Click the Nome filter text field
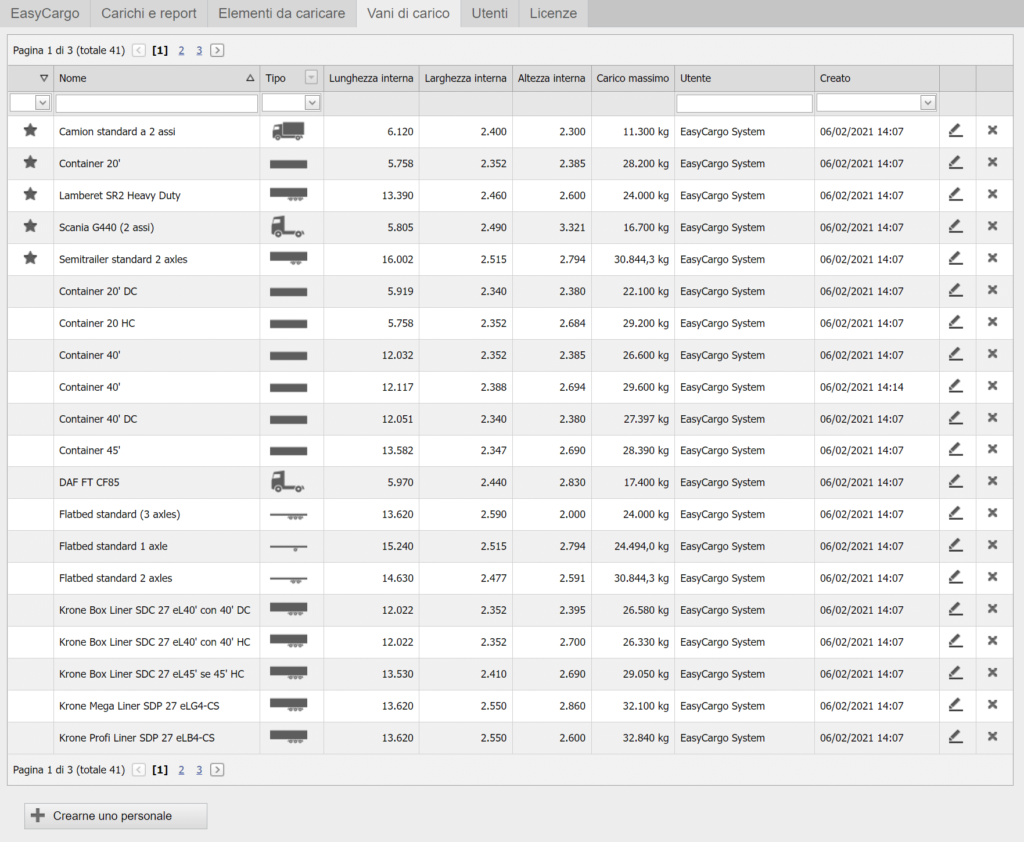 pos(157,103)
